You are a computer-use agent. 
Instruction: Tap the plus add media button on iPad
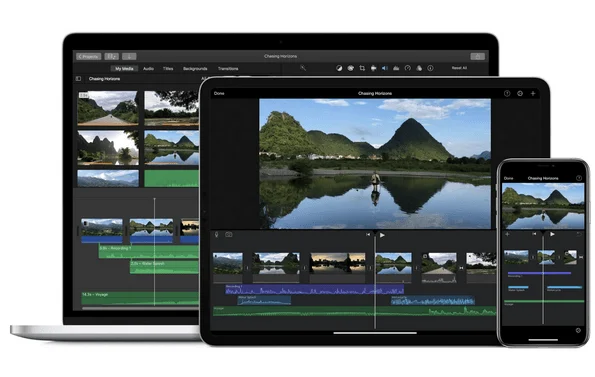533,93
